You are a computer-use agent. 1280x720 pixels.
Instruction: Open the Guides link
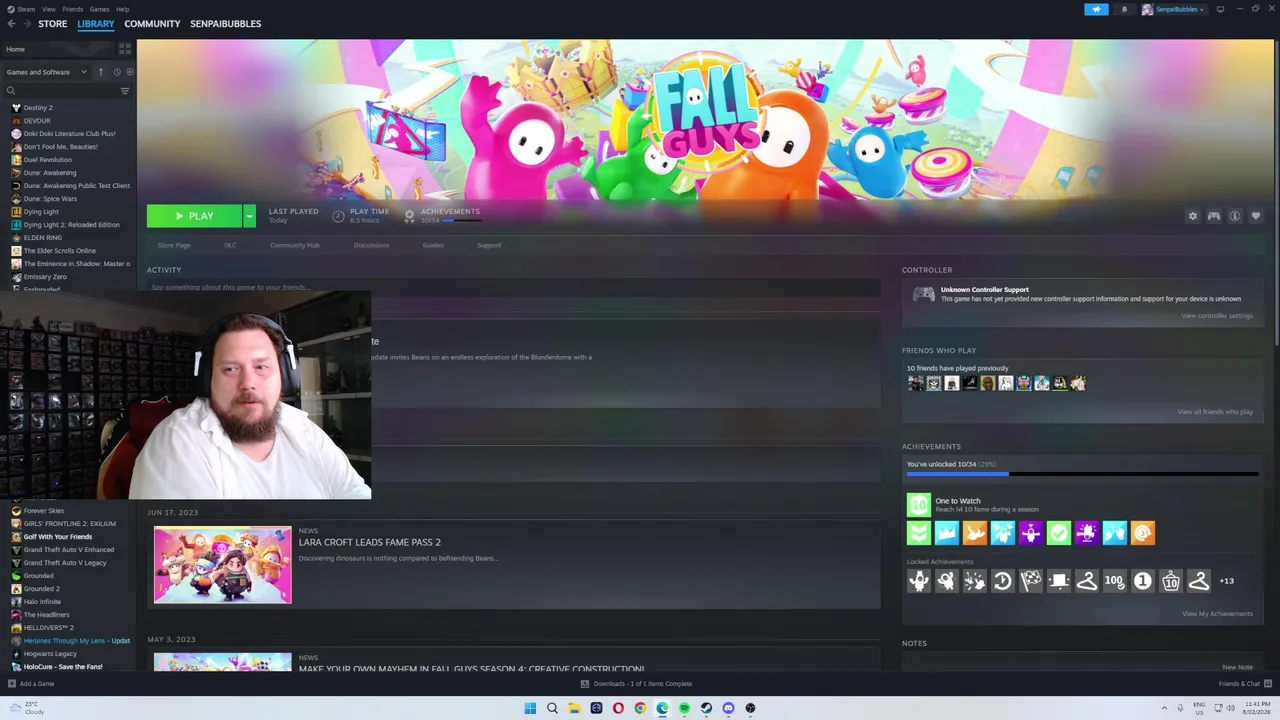[x=433, y=245]
